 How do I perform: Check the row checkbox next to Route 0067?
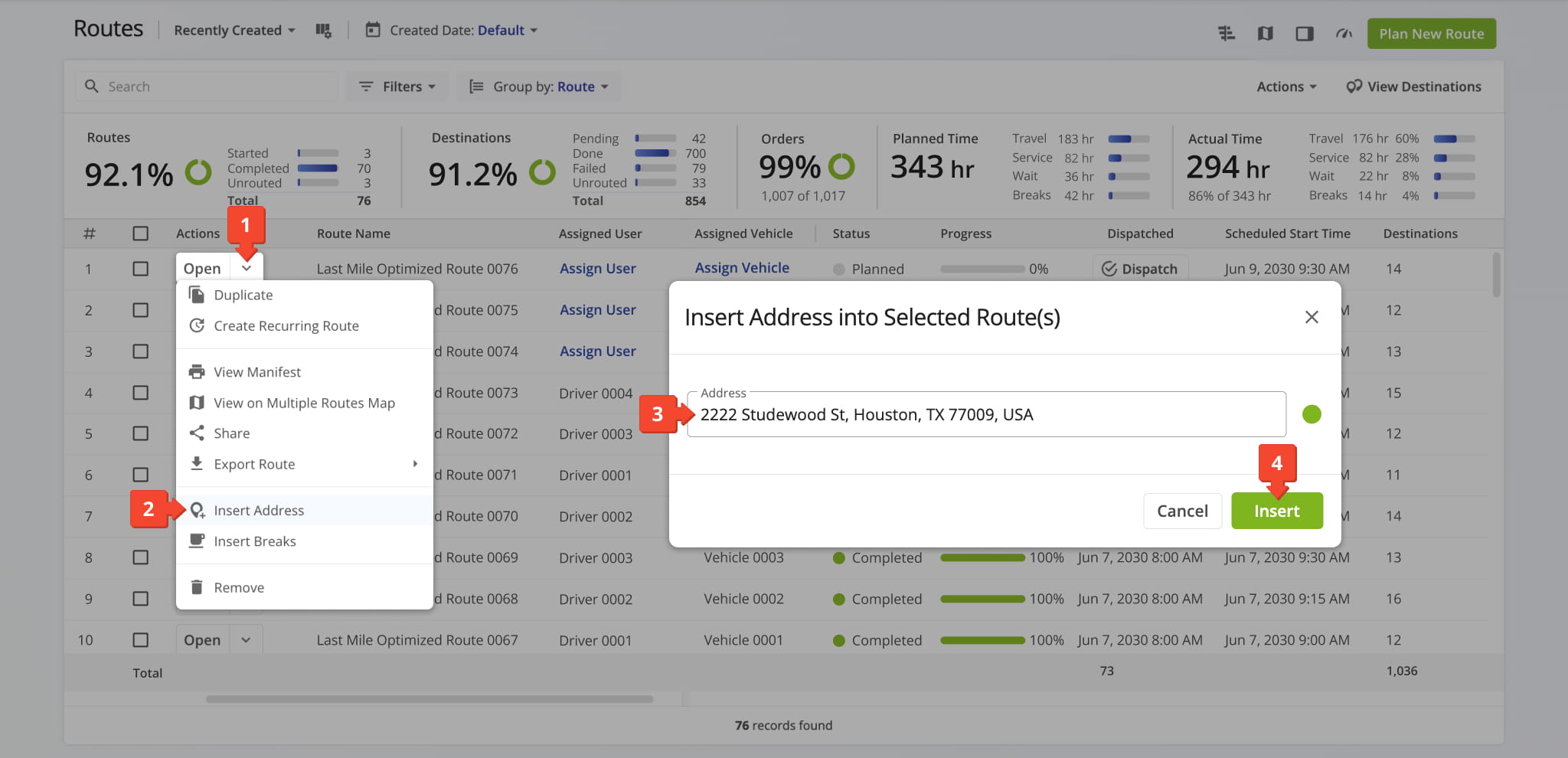[x=141, y=639]
